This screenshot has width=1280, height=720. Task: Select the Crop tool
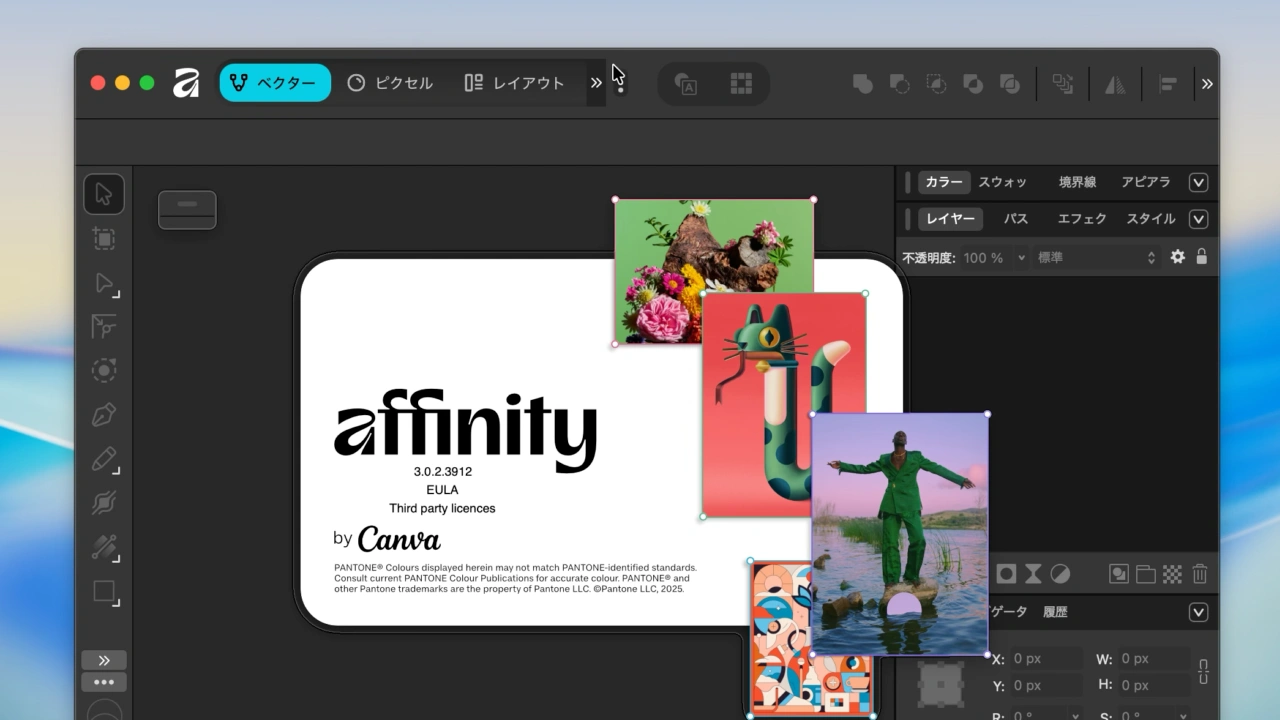click(x=104, y=239)
